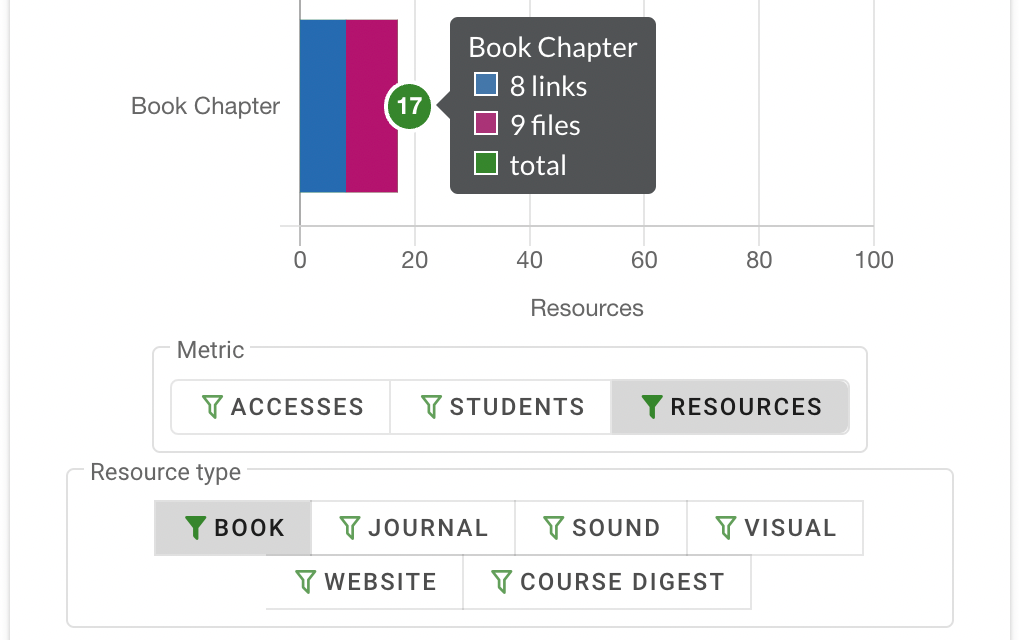The image size is (1019, 640).
Task: Click the Book Chapter axis label
Action: click(204, 106)
